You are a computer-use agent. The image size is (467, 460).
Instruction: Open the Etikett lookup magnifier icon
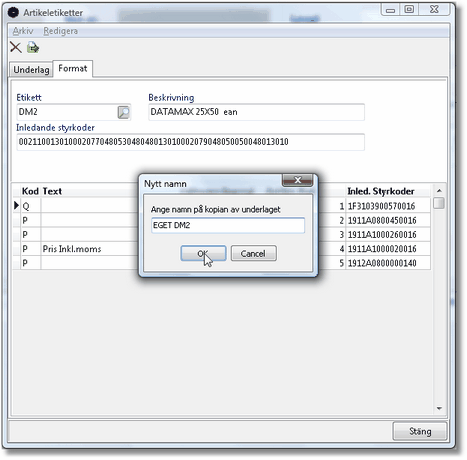(123, 112)
